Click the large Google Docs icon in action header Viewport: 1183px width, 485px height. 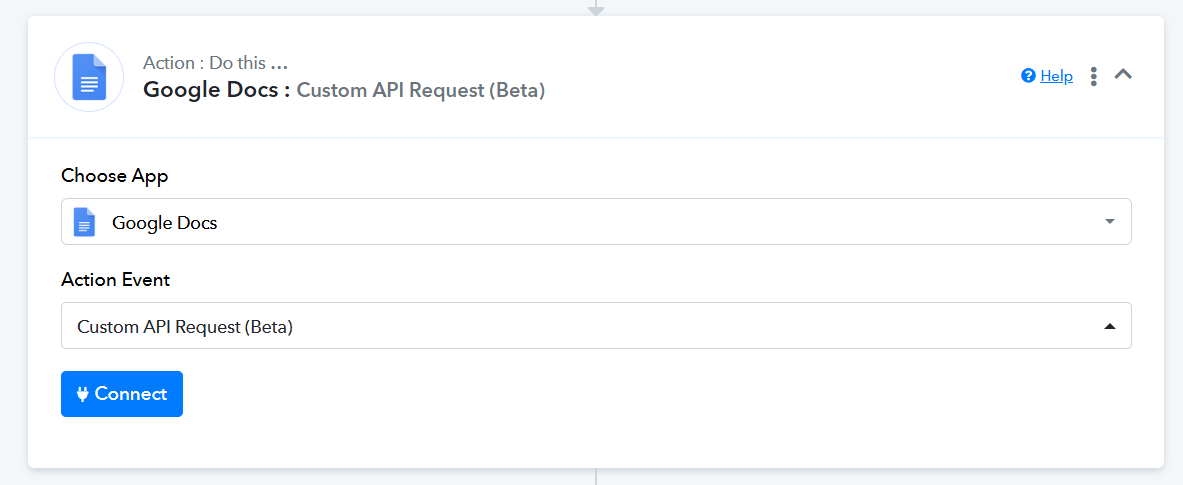tap(89, 77)
